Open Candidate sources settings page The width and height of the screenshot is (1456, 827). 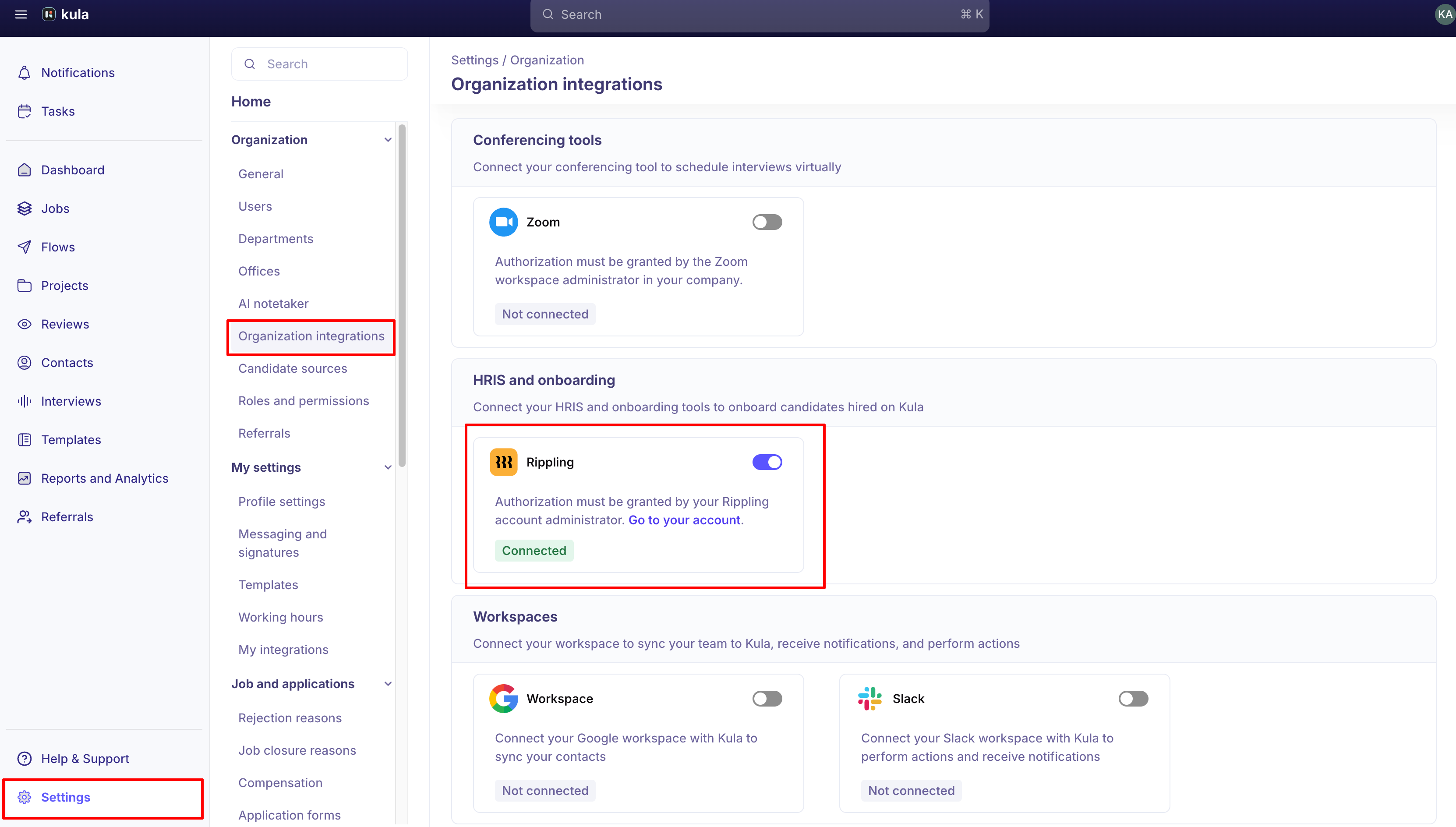pos(293,369)
